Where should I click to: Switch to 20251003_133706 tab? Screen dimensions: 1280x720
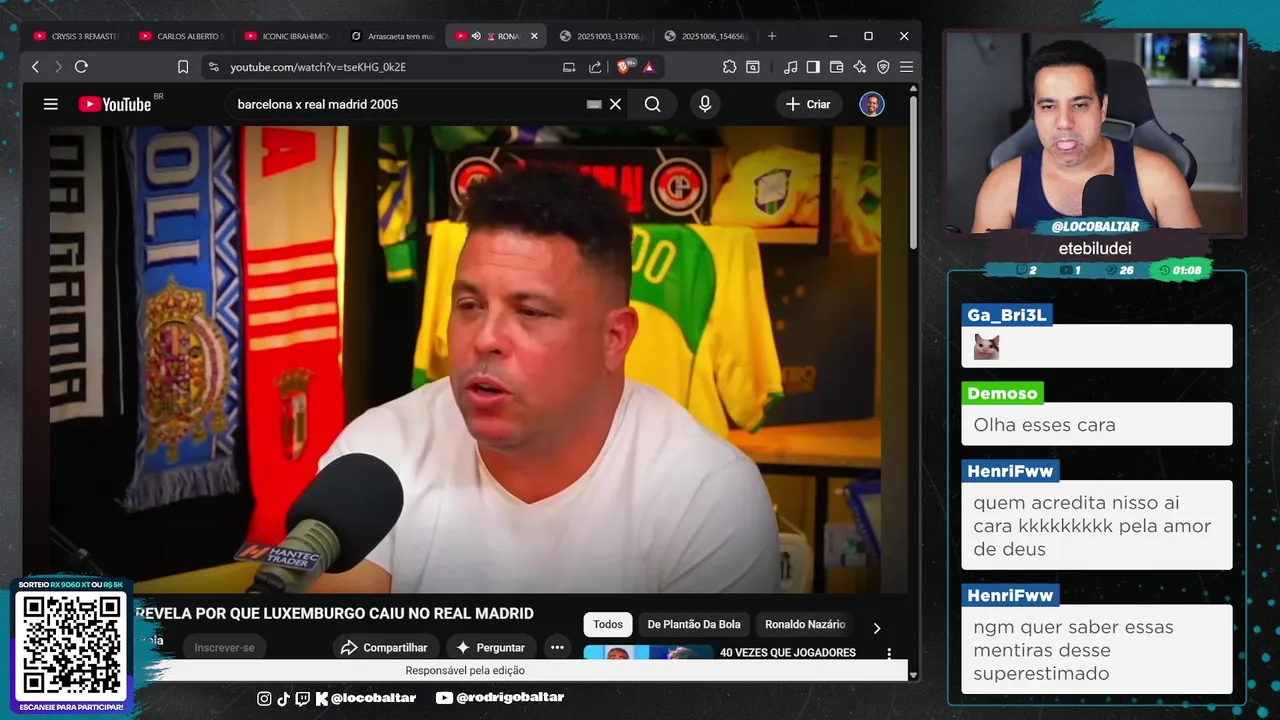601,36
